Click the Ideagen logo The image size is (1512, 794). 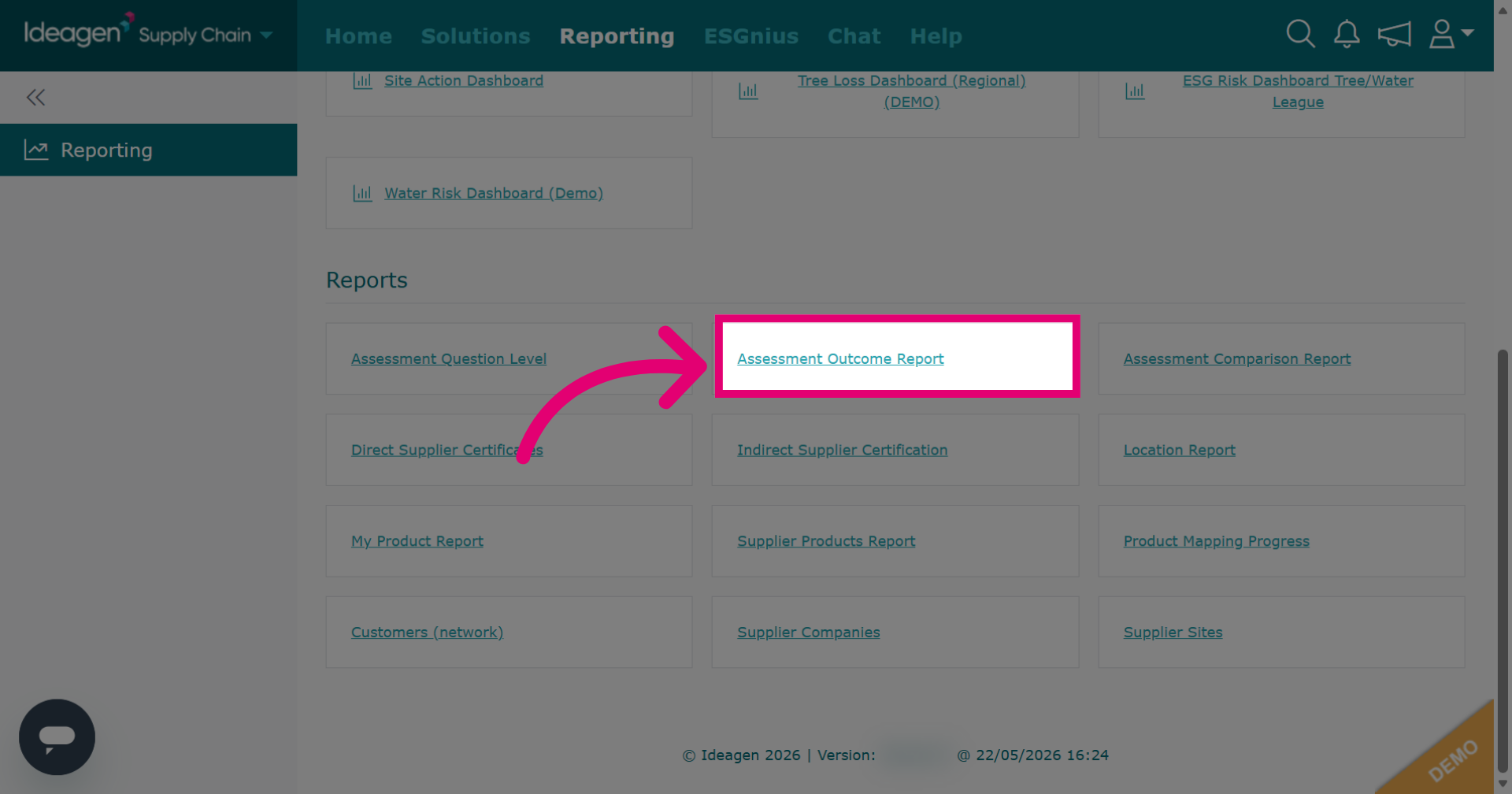point(78,31)
